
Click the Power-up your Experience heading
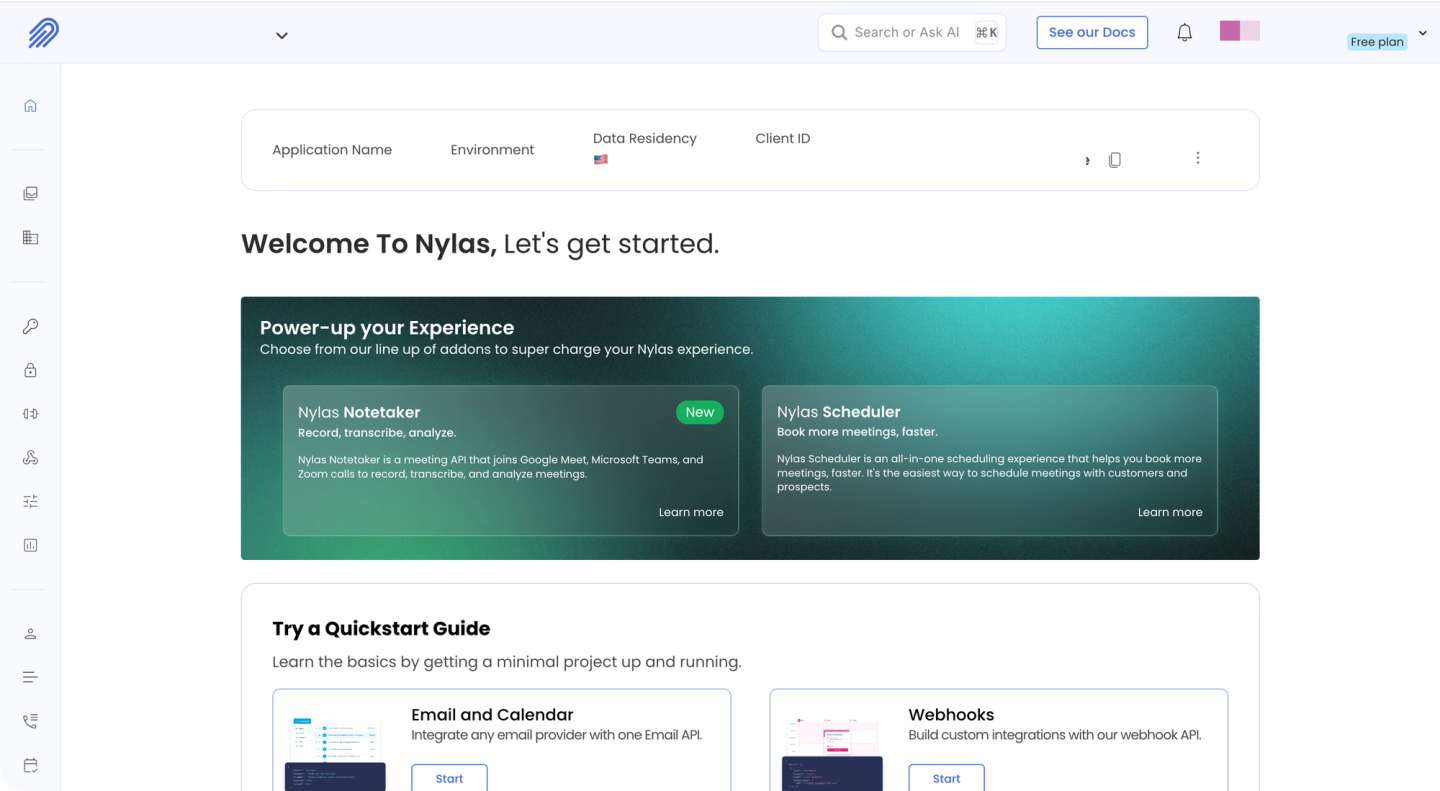point(387,328)
